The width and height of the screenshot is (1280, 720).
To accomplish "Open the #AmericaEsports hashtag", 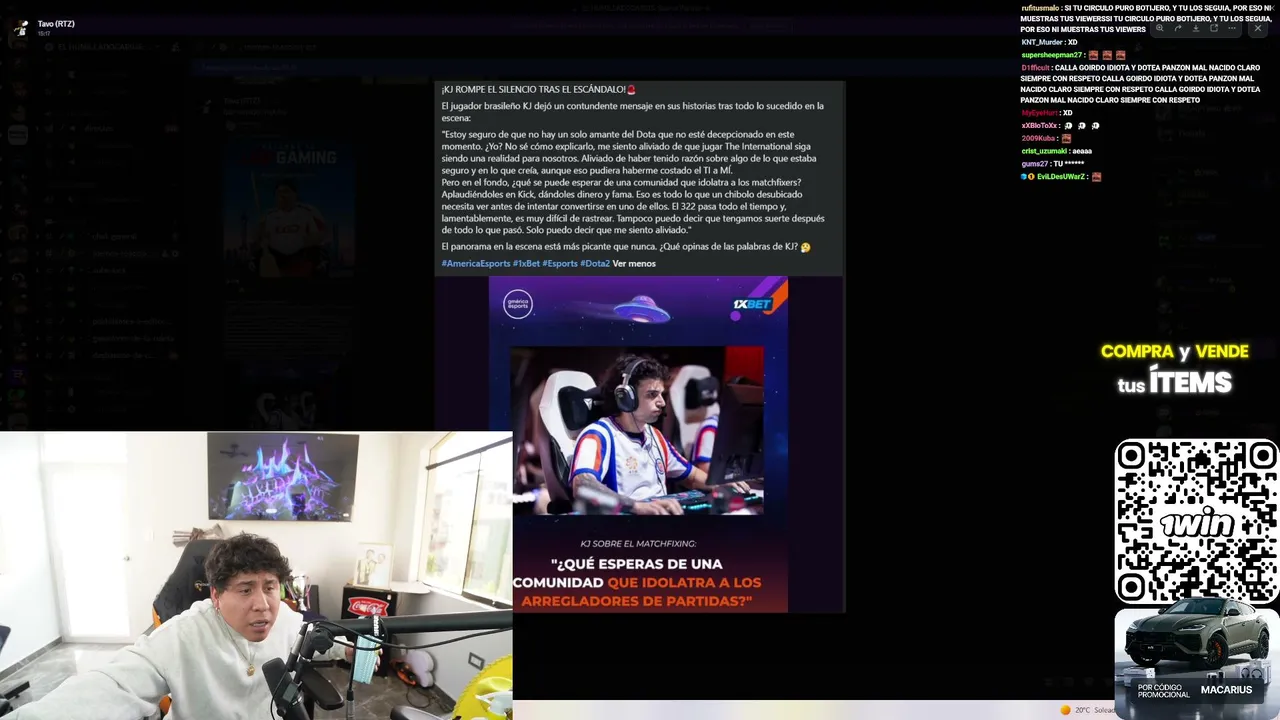I will coord(476,264).
